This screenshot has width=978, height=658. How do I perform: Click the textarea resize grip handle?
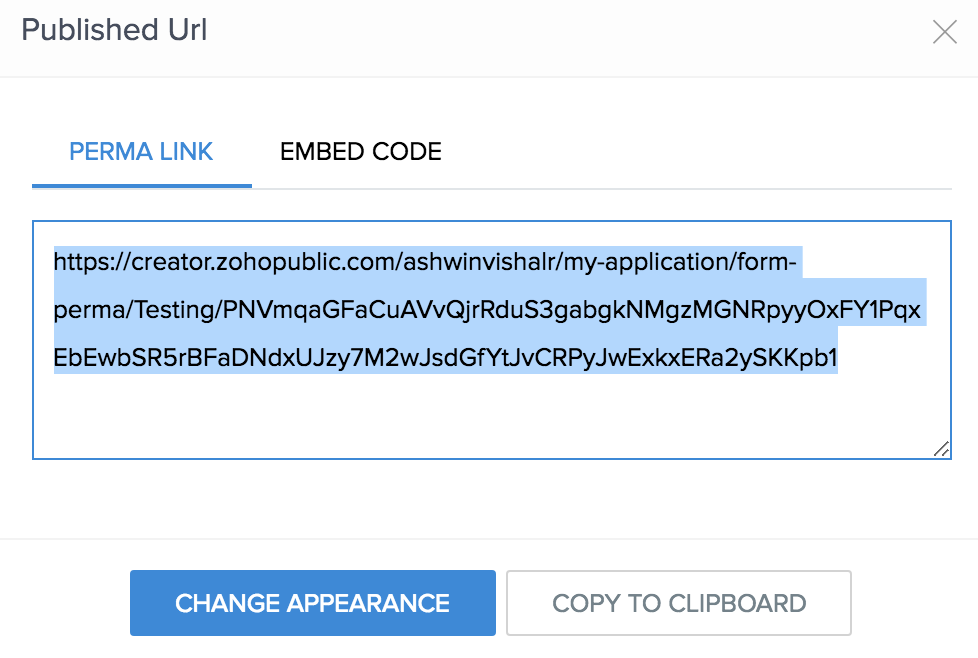[x=941, y=450]
